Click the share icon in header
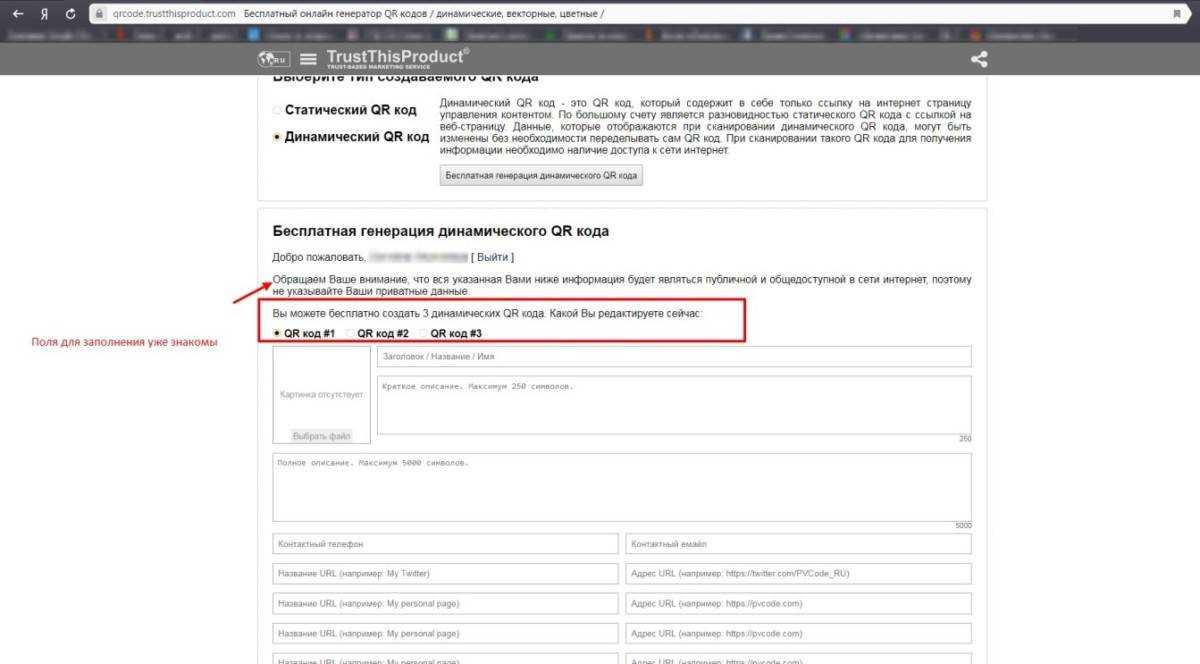 point(979,59)
